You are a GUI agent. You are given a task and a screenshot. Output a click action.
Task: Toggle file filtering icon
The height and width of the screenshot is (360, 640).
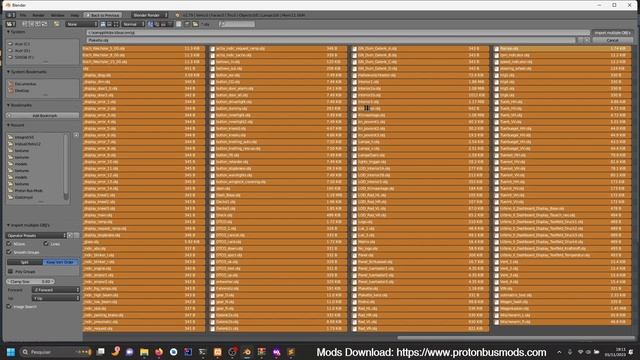pyautogui.click(x=187, y=24)
